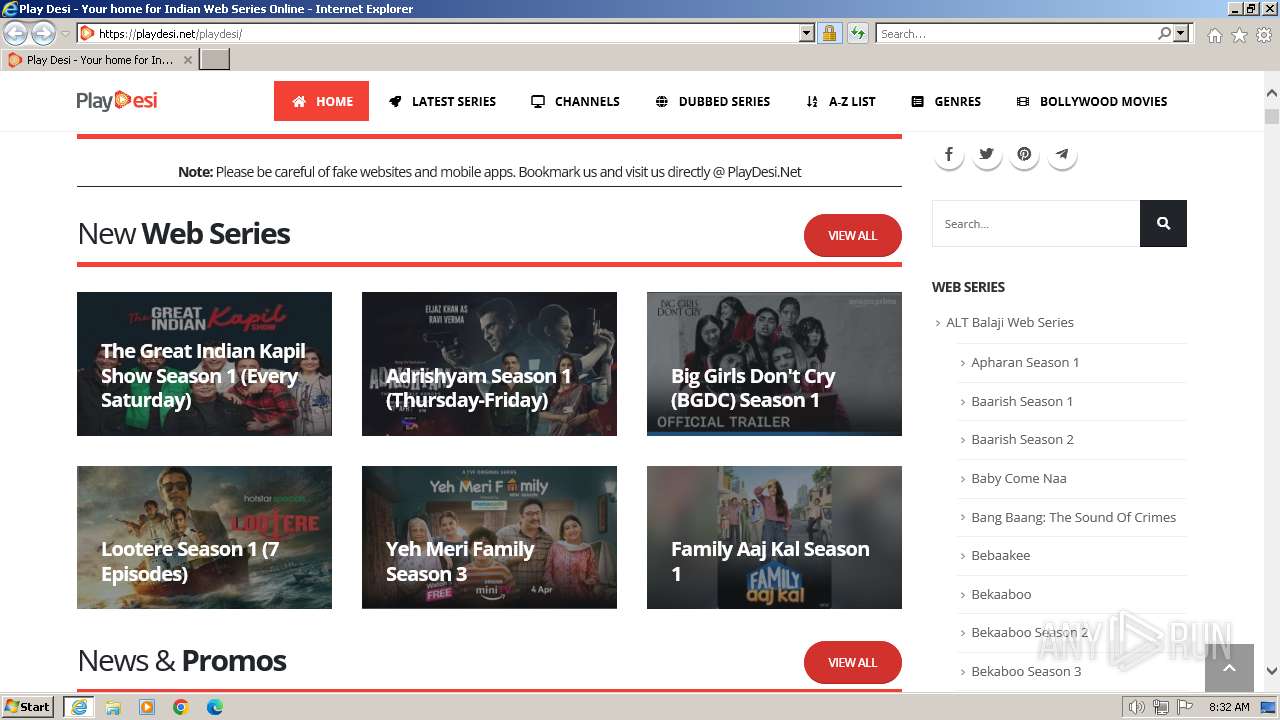1280x720 pixels.
Task: Open the GENRES menu
Action: click(x=946, y=101)
